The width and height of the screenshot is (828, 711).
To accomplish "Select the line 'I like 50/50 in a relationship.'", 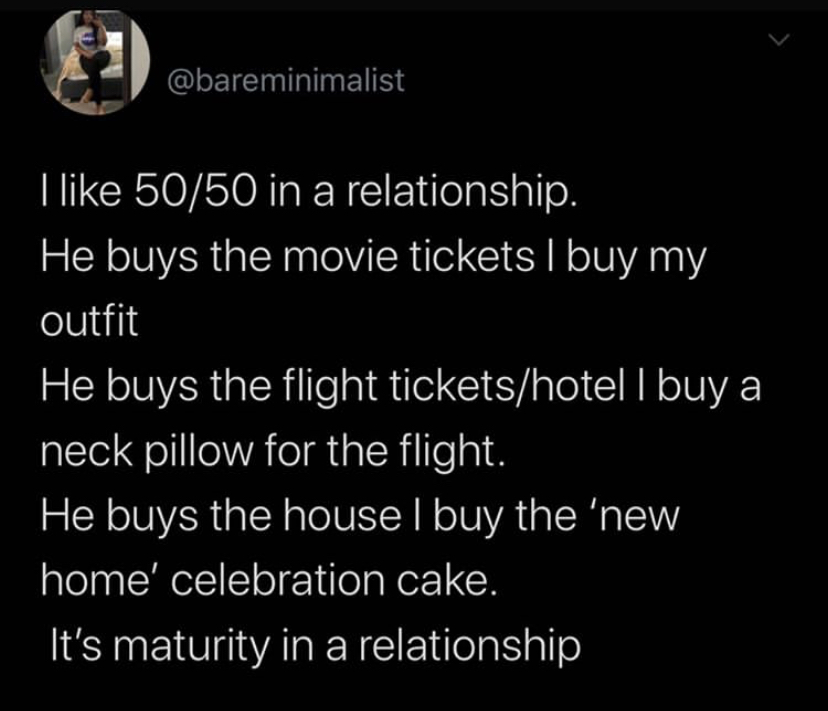I will click(x=309, y=191).
